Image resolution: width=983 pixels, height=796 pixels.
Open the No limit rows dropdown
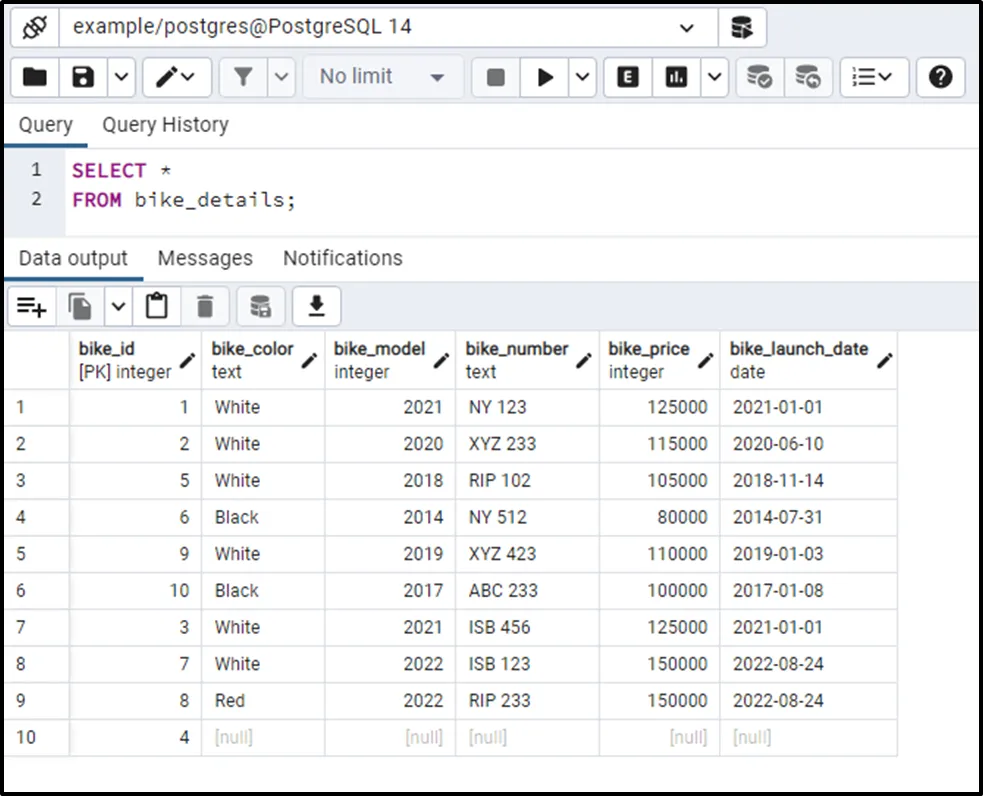click(382, 77)
